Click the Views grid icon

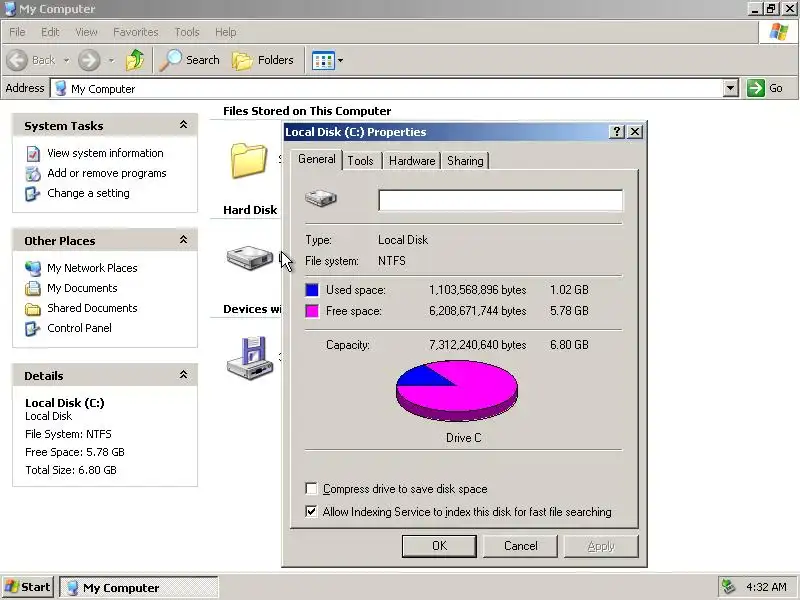click(323, 61)
